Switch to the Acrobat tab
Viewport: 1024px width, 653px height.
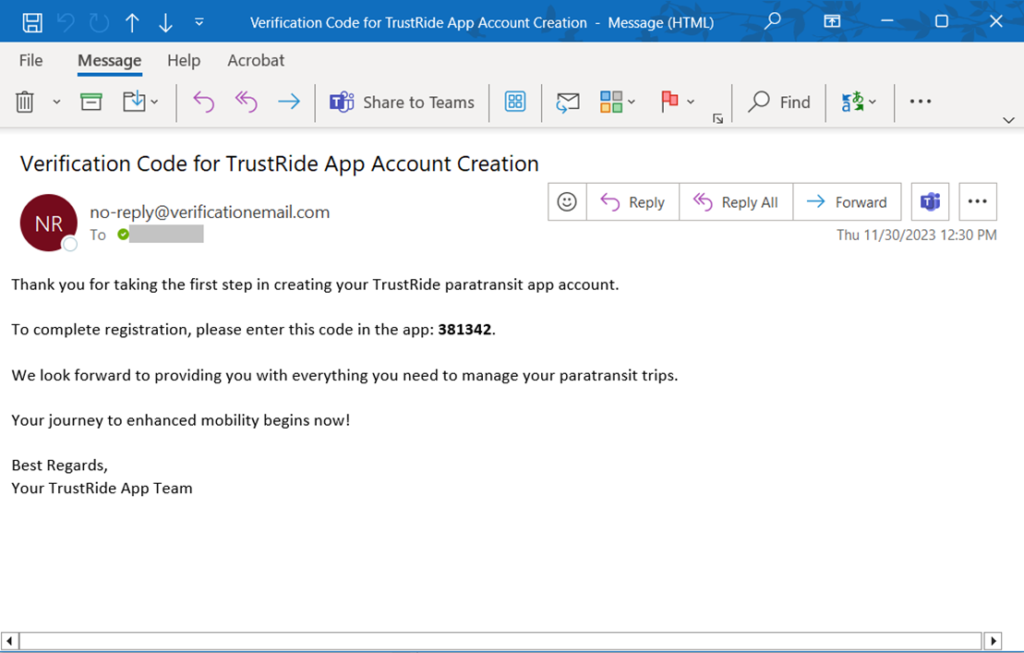[256, 60]
